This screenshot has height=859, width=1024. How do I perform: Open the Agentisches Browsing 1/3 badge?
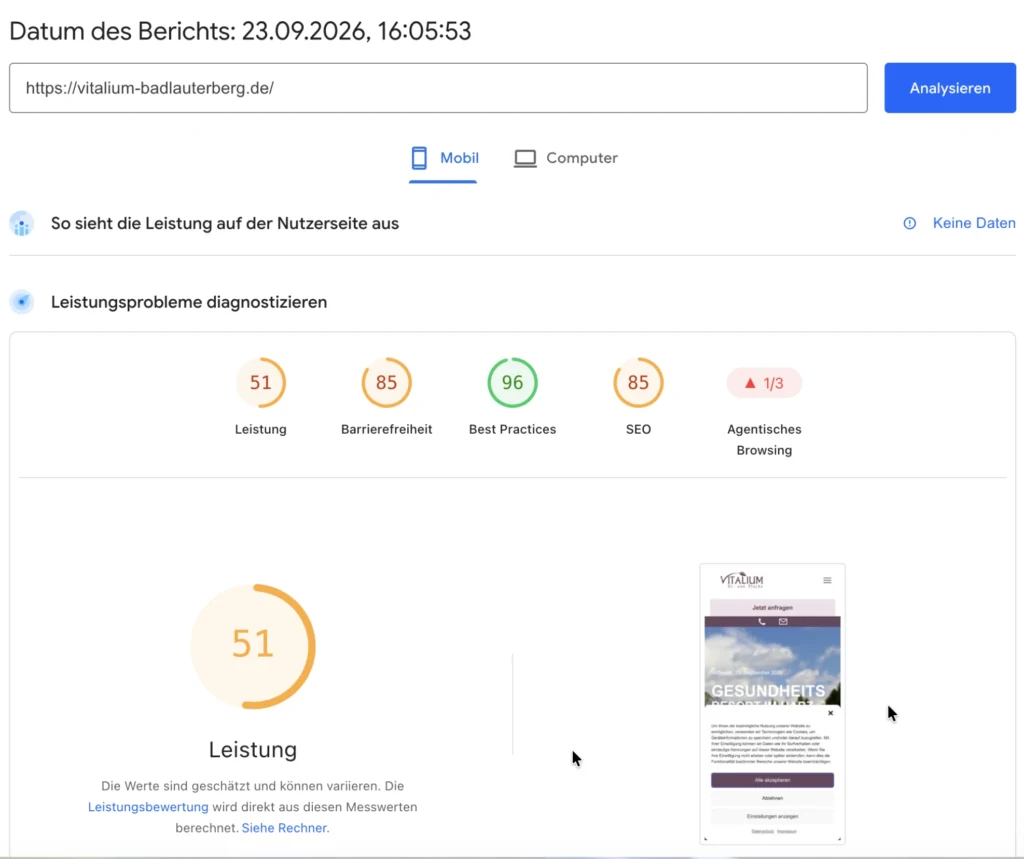tap(764, 383)
